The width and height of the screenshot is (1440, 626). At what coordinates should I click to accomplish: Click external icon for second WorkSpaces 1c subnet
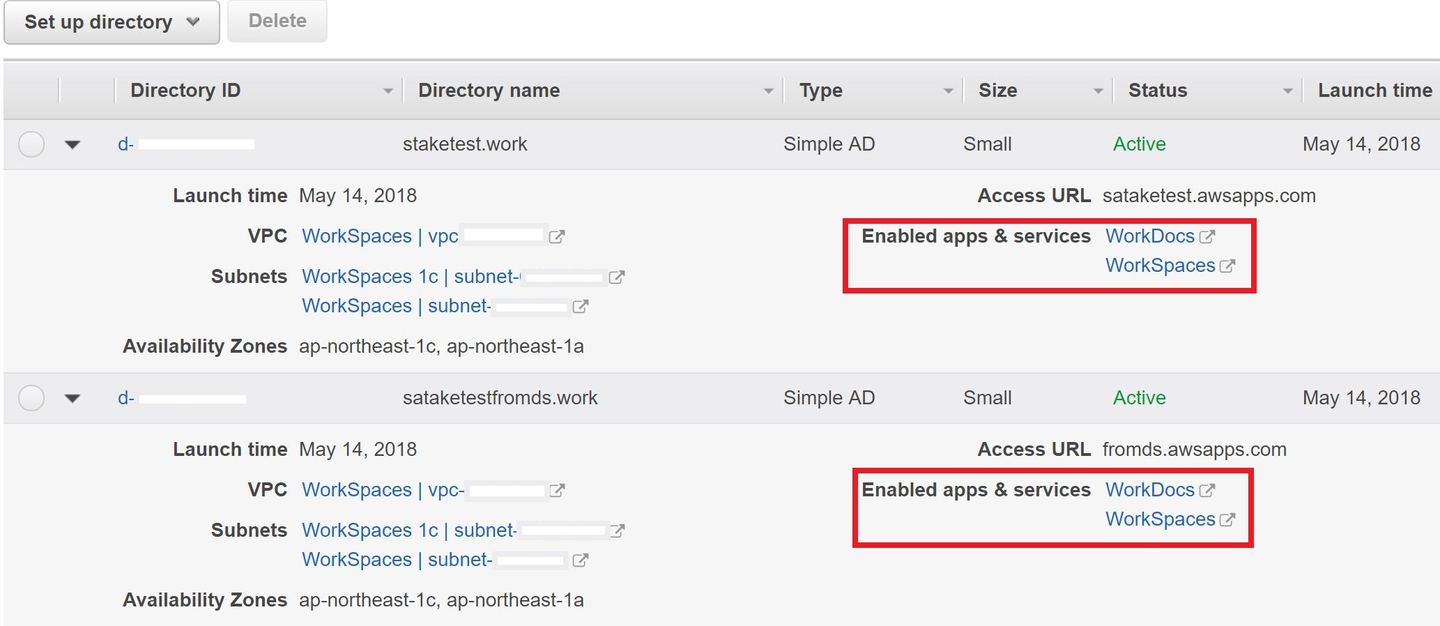click(618, 531)
